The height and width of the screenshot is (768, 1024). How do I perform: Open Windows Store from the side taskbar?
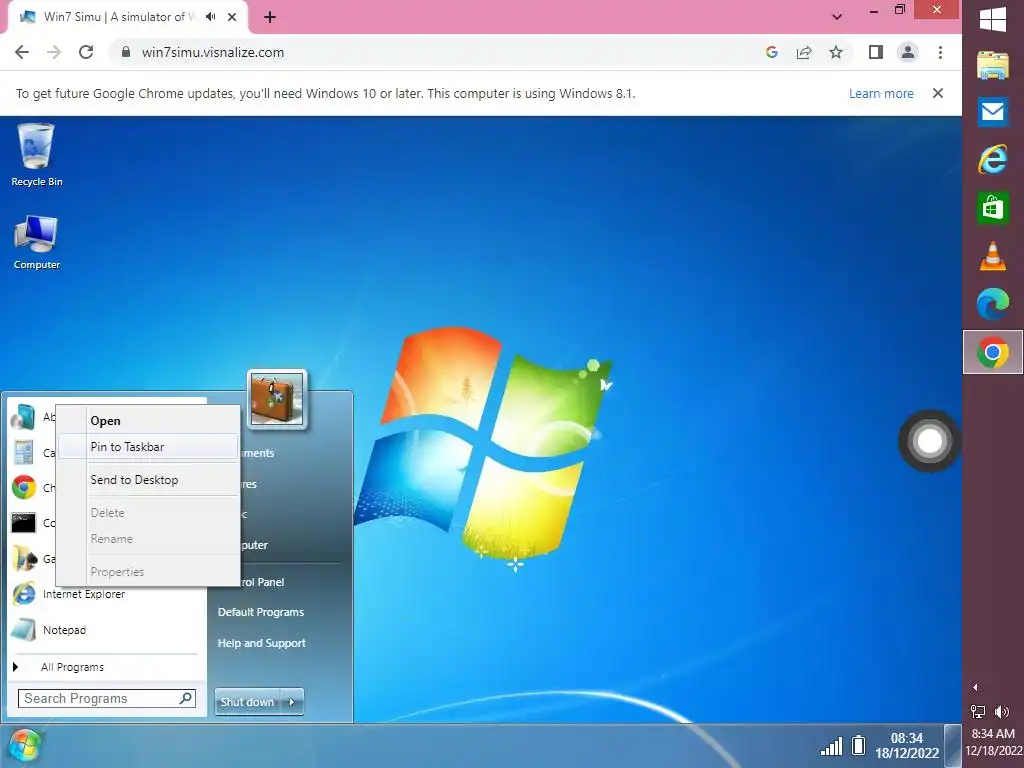pos(993,208)
